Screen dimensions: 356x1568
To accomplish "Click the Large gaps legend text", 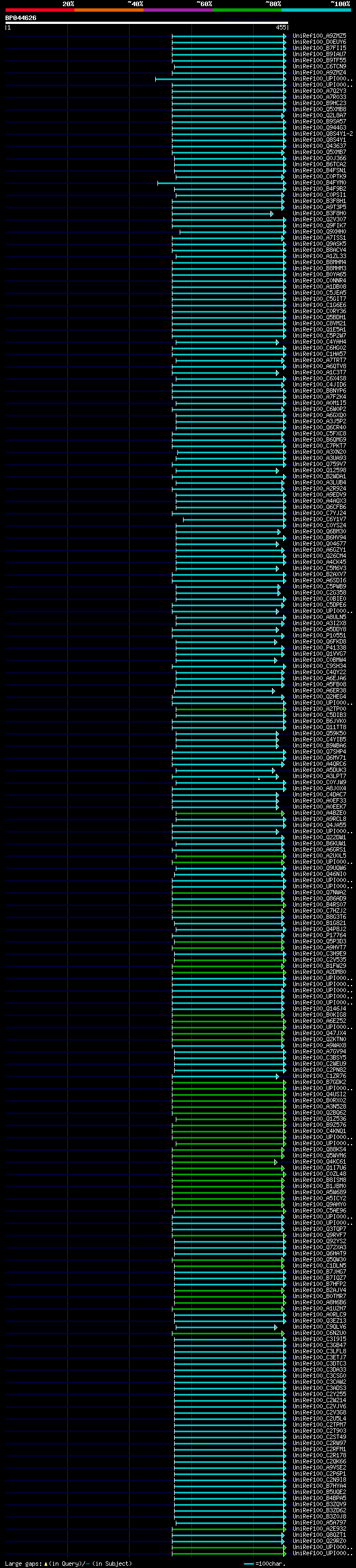I will pyautogui.click(x=68, y=1563).
